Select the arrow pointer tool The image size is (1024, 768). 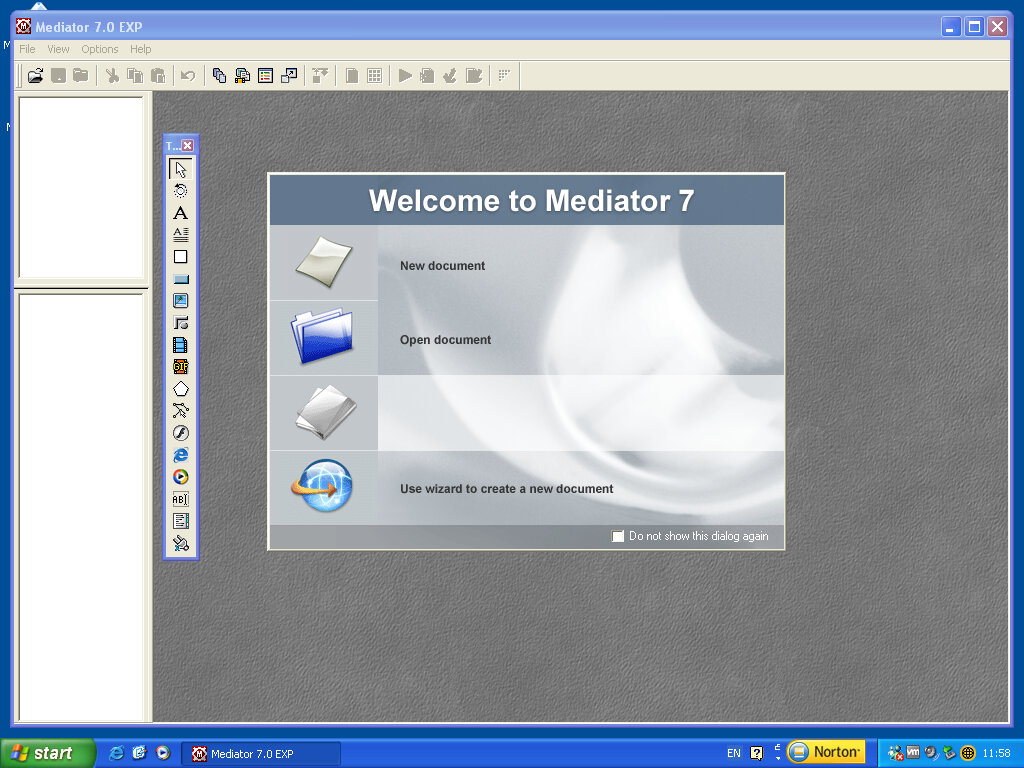click(x=180, y=169)
